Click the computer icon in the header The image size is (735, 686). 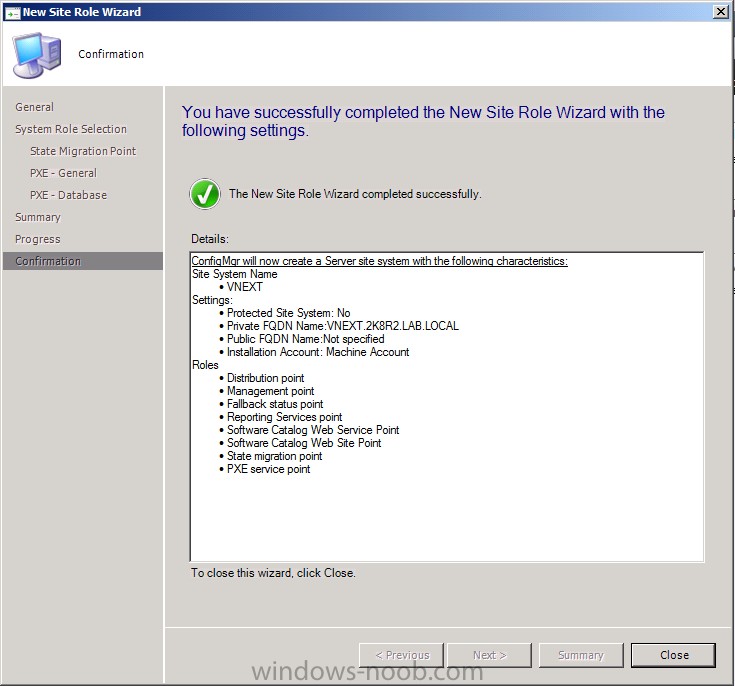(37, 55)
